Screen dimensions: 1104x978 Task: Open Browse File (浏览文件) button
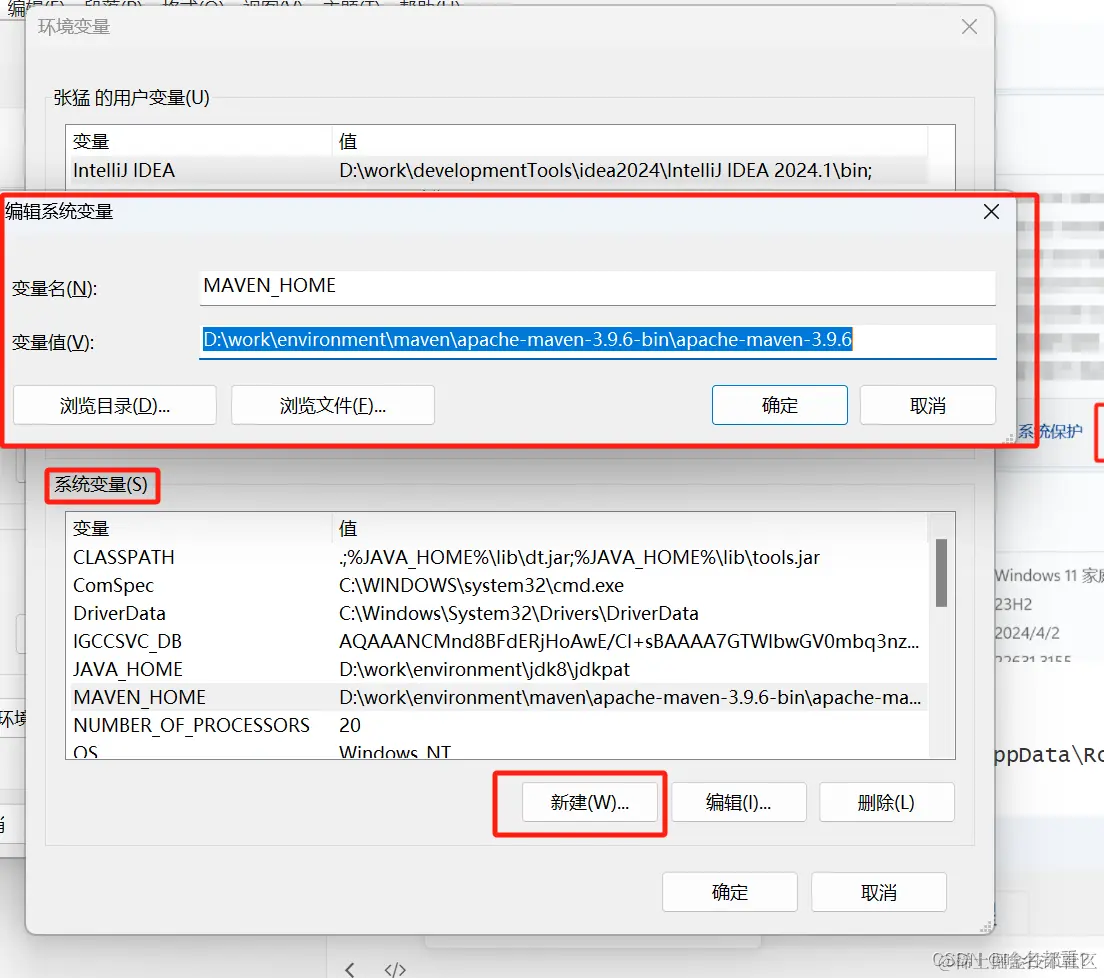[332, 405]
